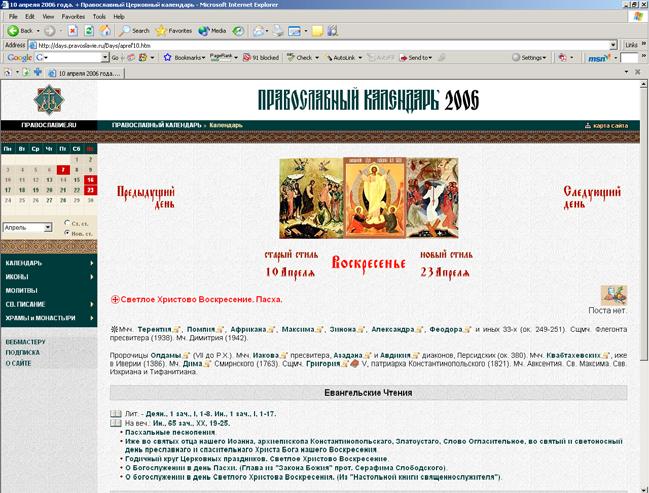
Task: Select Ст. ст. old style radio button
Action: tap(67, 223)
